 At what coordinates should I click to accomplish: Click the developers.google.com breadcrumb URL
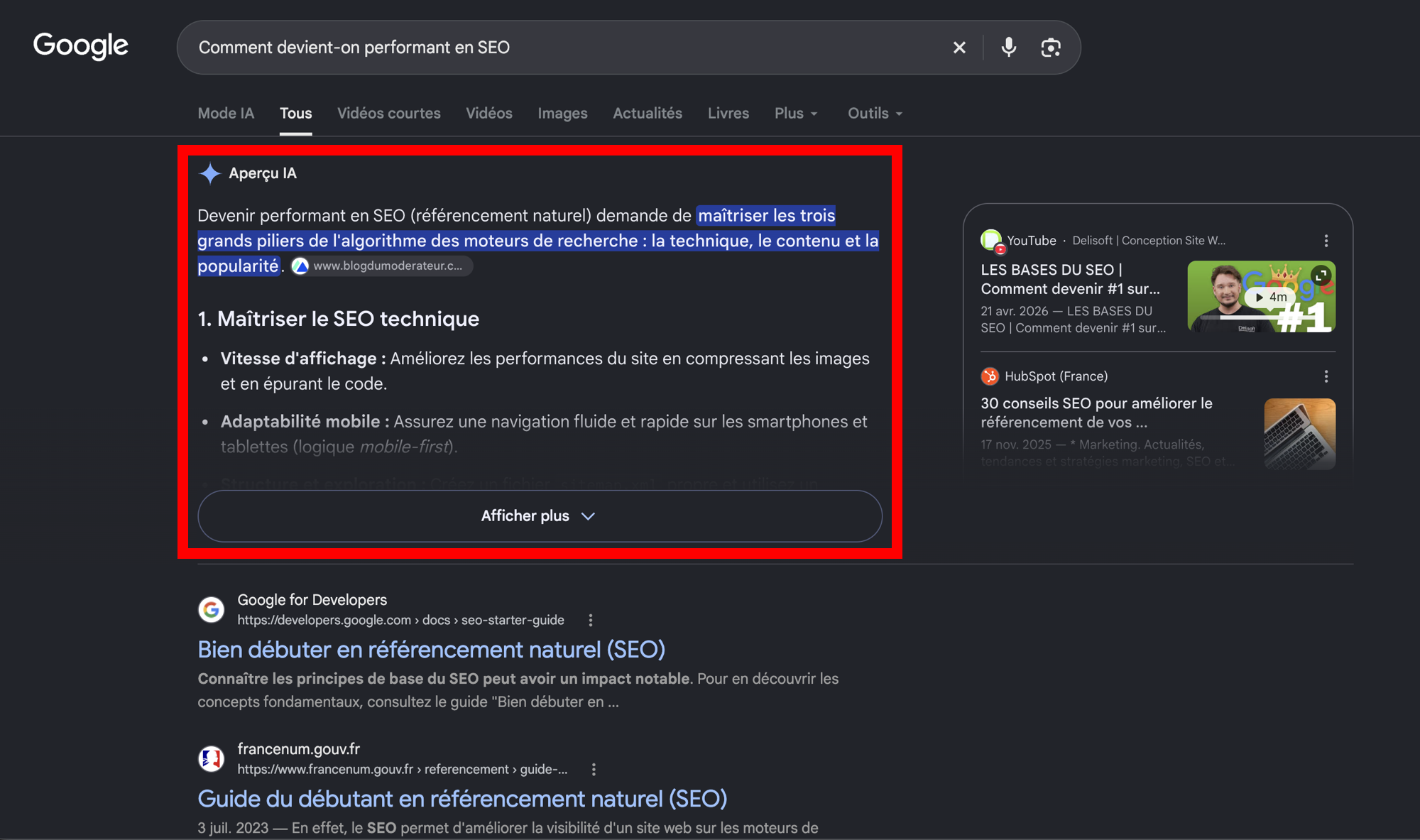[x=401, y=620]
